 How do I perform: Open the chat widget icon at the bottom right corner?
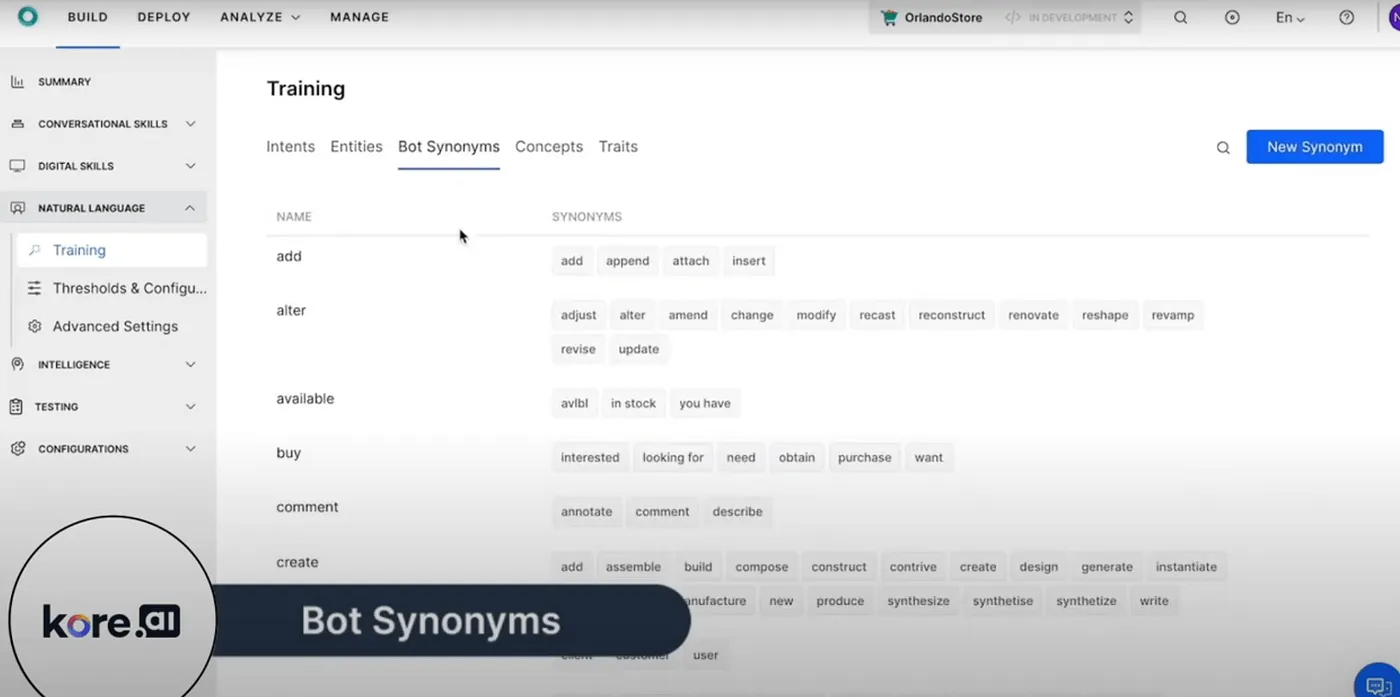pyautogui.click(x=1378, y=687)
